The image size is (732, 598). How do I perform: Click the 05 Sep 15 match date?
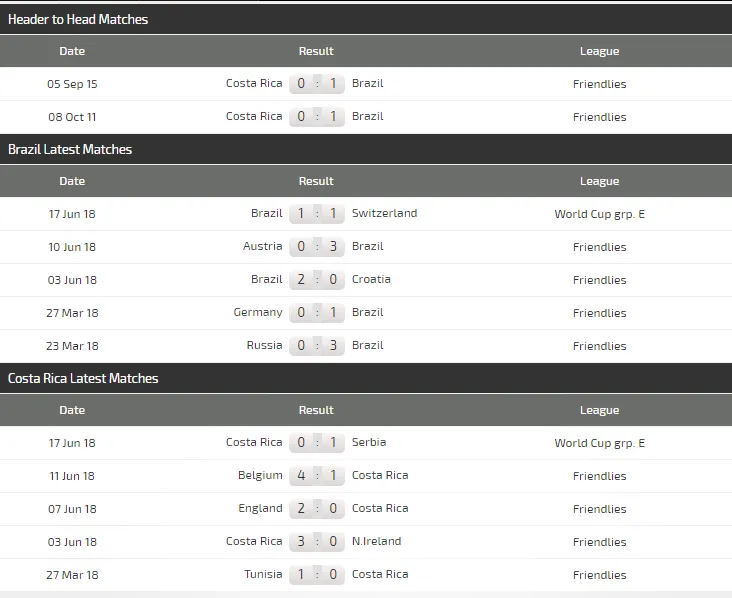[72, 84]
